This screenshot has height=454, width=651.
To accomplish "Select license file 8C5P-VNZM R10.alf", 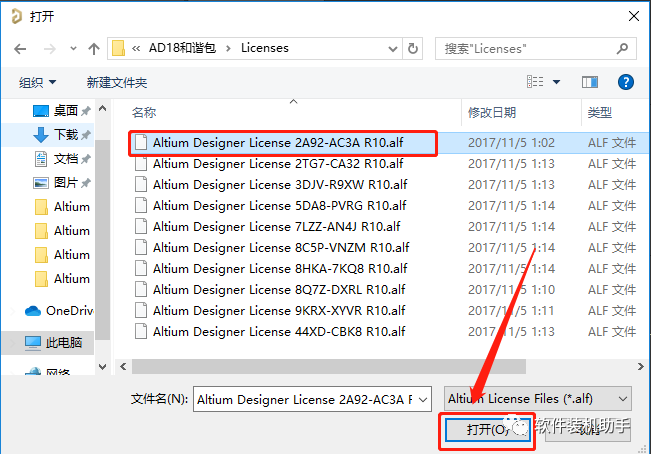I will tap(281, 248).
